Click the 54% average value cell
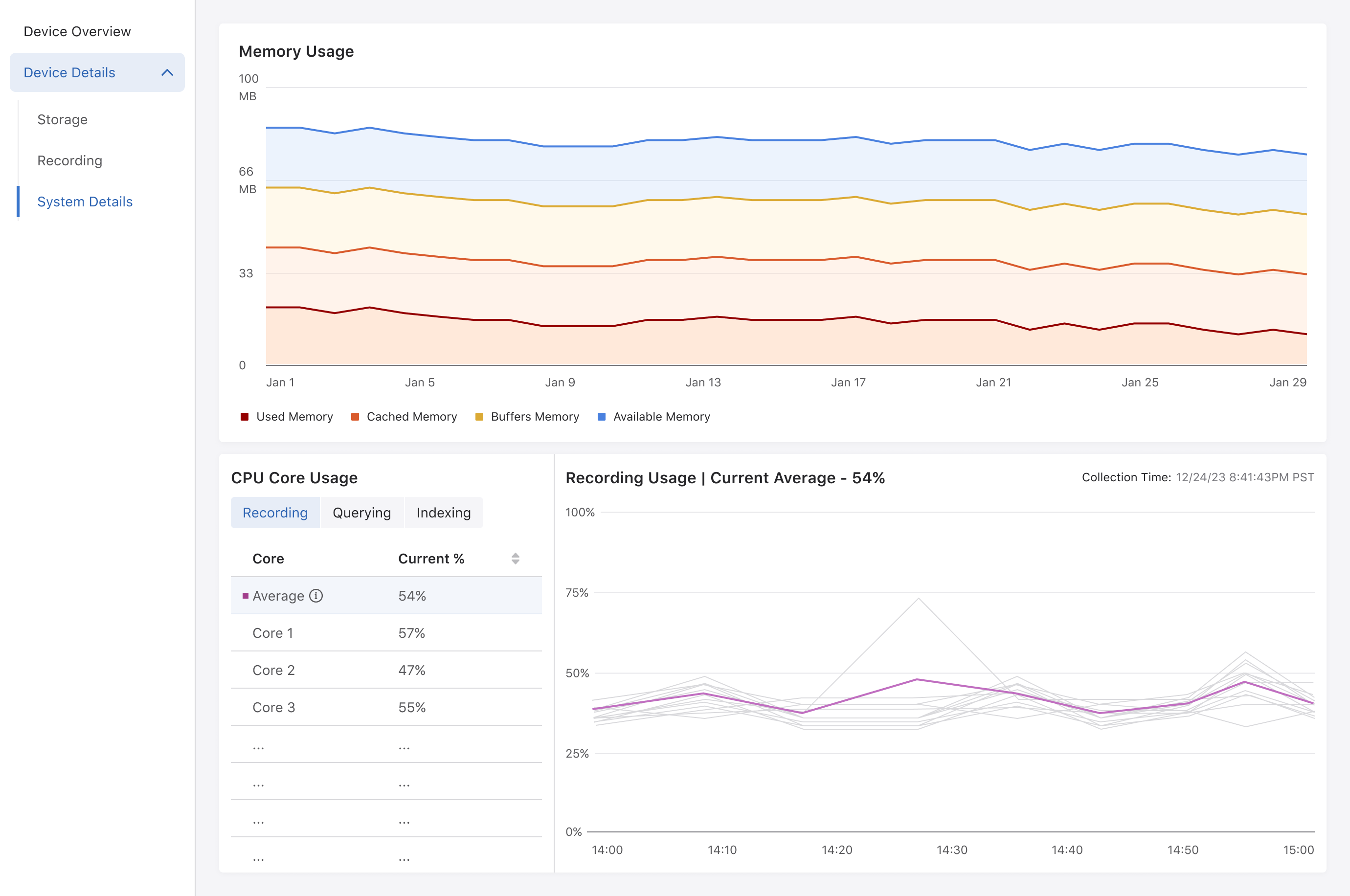The image size is (1350, 896). [412, 596]
